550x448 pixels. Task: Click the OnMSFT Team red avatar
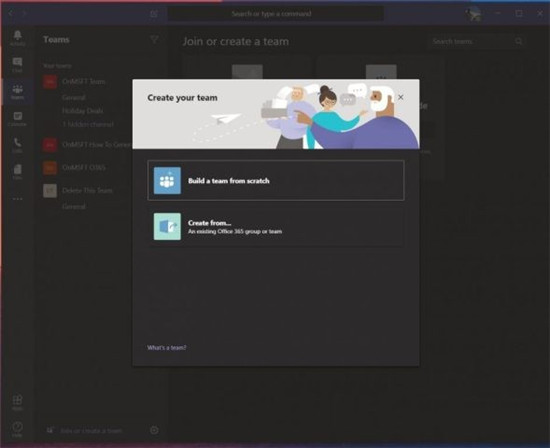coord(50,81)
